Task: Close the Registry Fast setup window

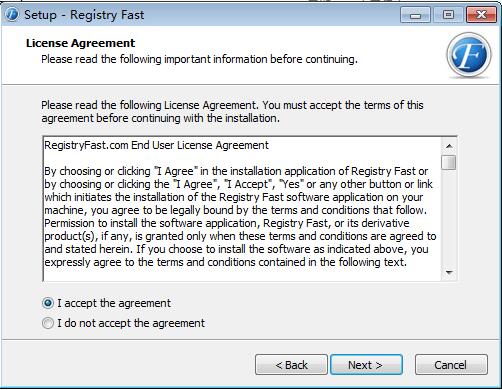Action: tap(481, 15)
